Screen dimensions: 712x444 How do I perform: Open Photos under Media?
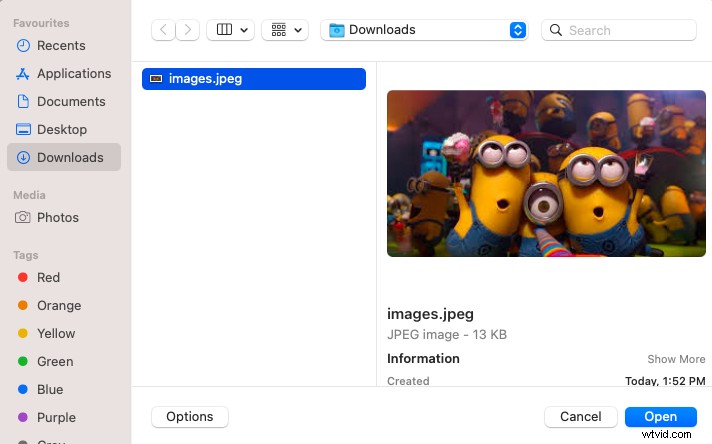coord(64,217)
